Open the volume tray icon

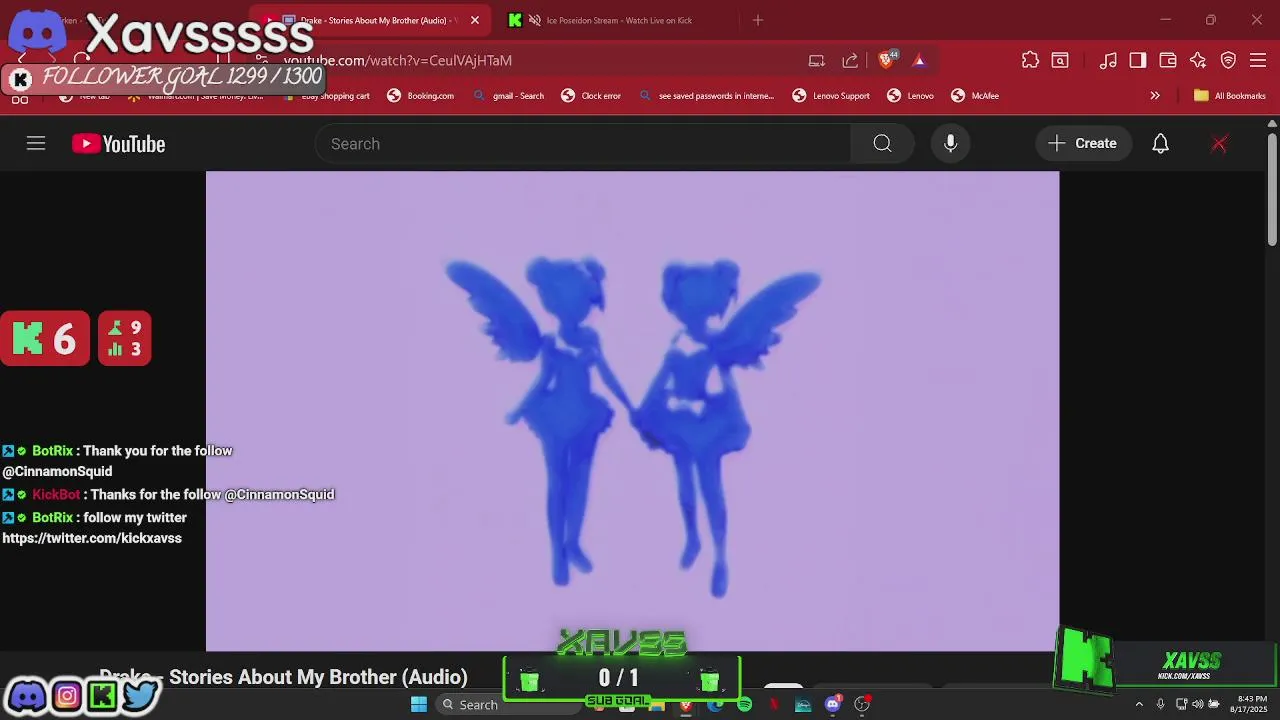[x=1197, y=704]
